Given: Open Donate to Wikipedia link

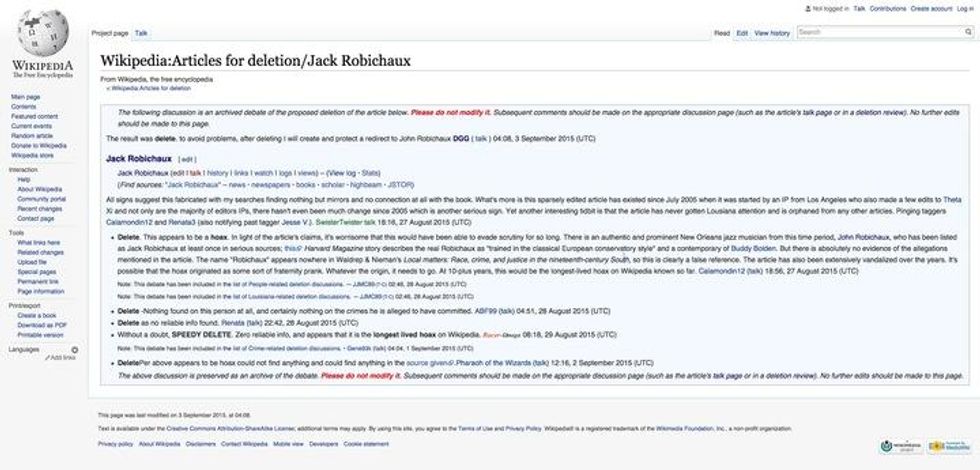Looking at the screenshot, I should coord(39,146).
